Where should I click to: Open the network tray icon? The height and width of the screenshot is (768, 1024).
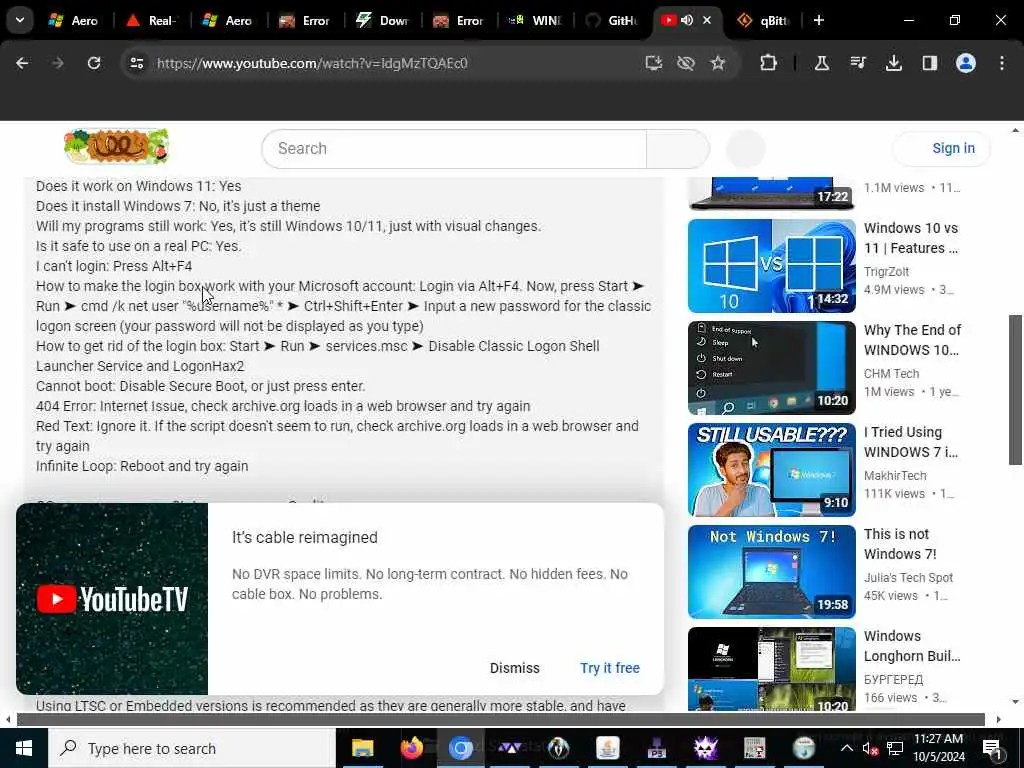(895, 748)
